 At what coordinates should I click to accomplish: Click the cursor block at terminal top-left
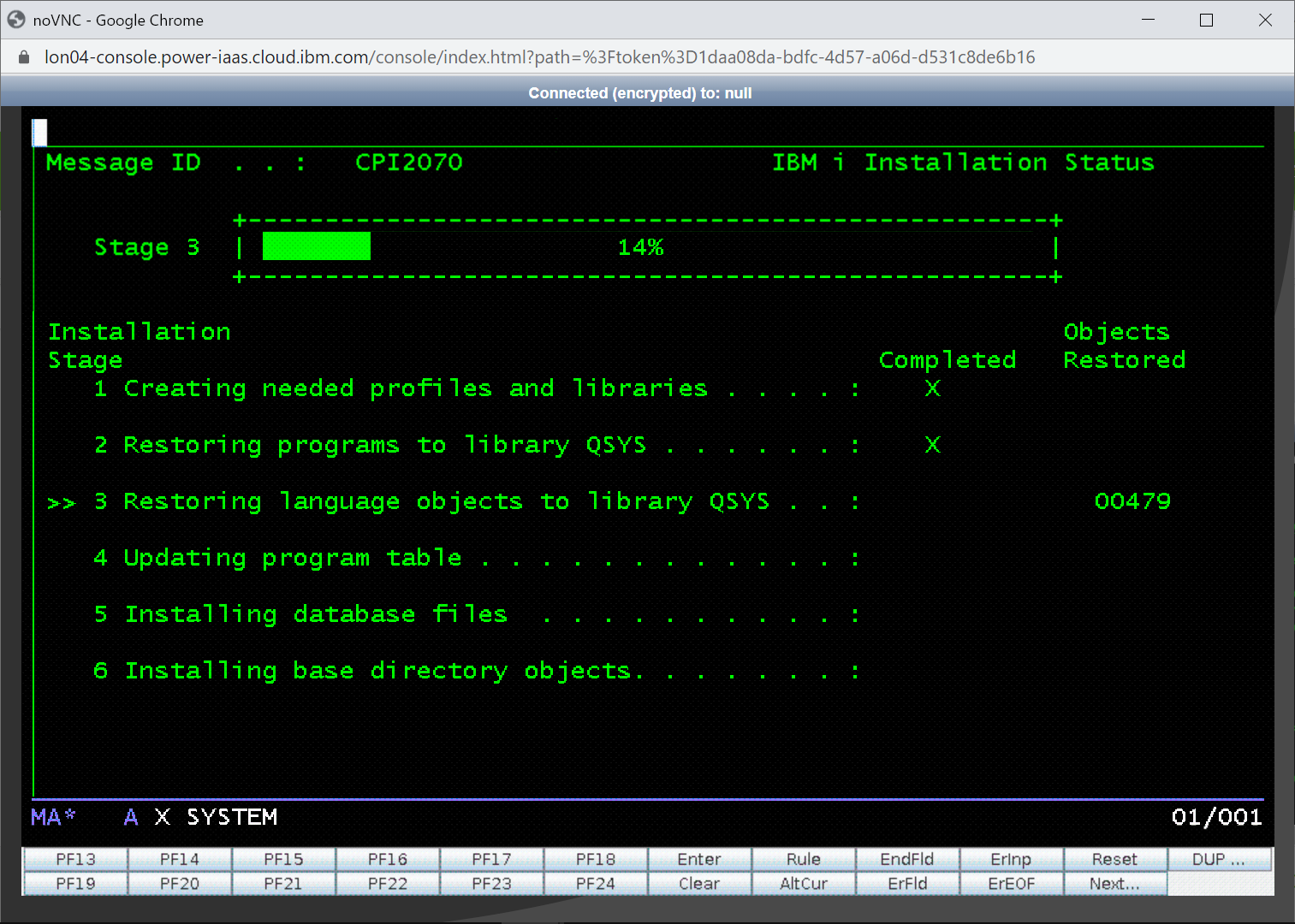tap(39, 132)
